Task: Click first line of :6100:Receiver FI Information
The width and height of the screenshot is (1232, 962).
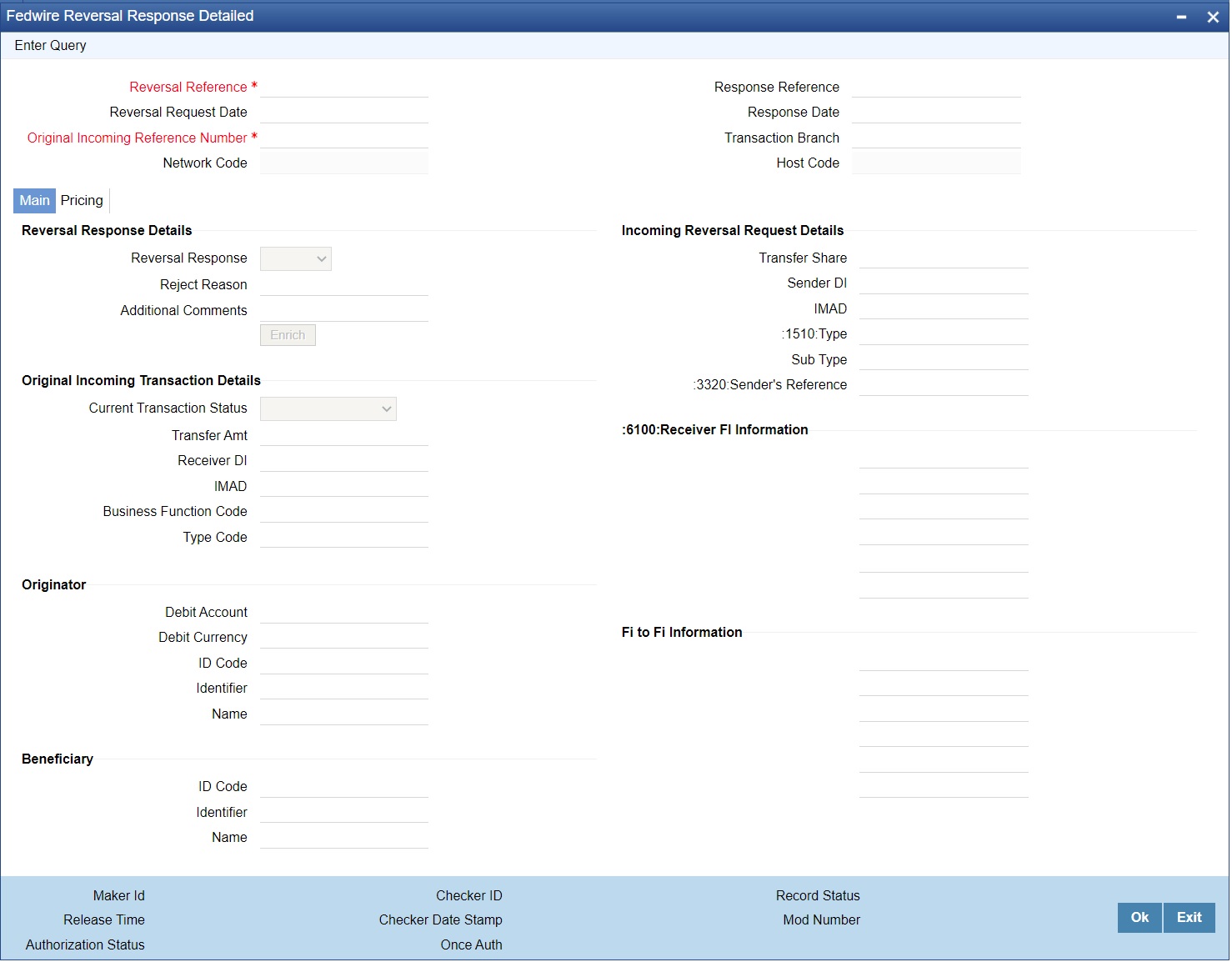Action: [x=944, y=458]
